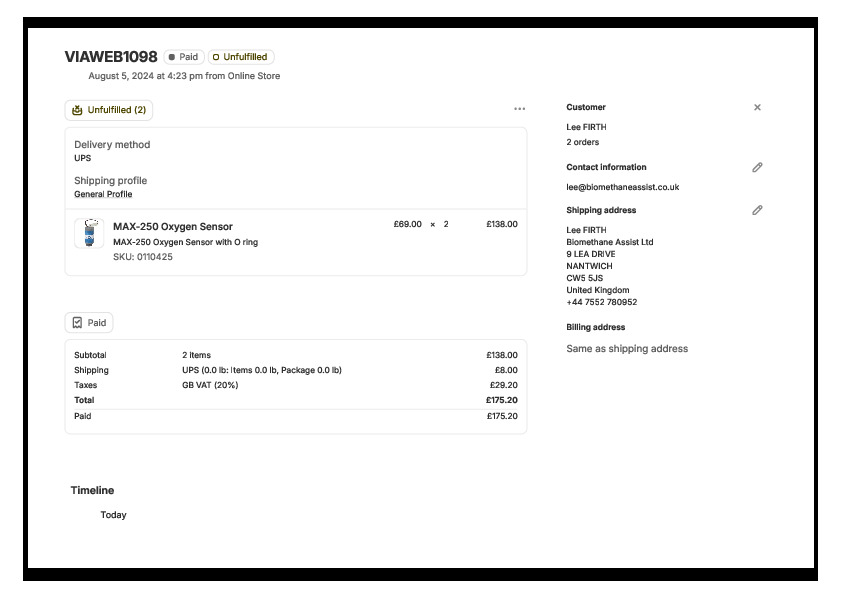Click the Paid receipt icon badge
Viewport: 842px width, 595px height.
click(78, 323)
